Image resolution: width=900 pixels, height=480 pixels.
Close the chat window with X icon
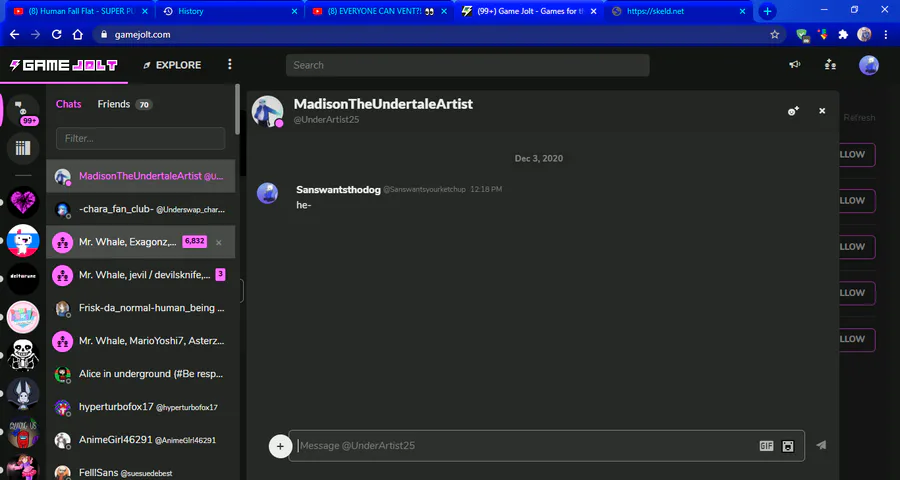(x=822, y=111)
